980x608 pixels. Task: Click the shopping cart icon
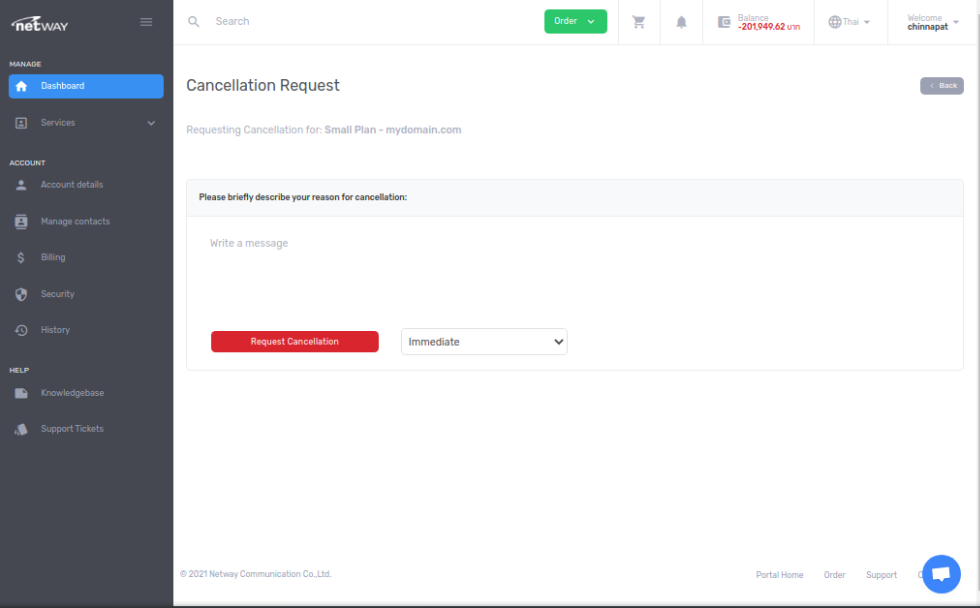pos(639,22)
